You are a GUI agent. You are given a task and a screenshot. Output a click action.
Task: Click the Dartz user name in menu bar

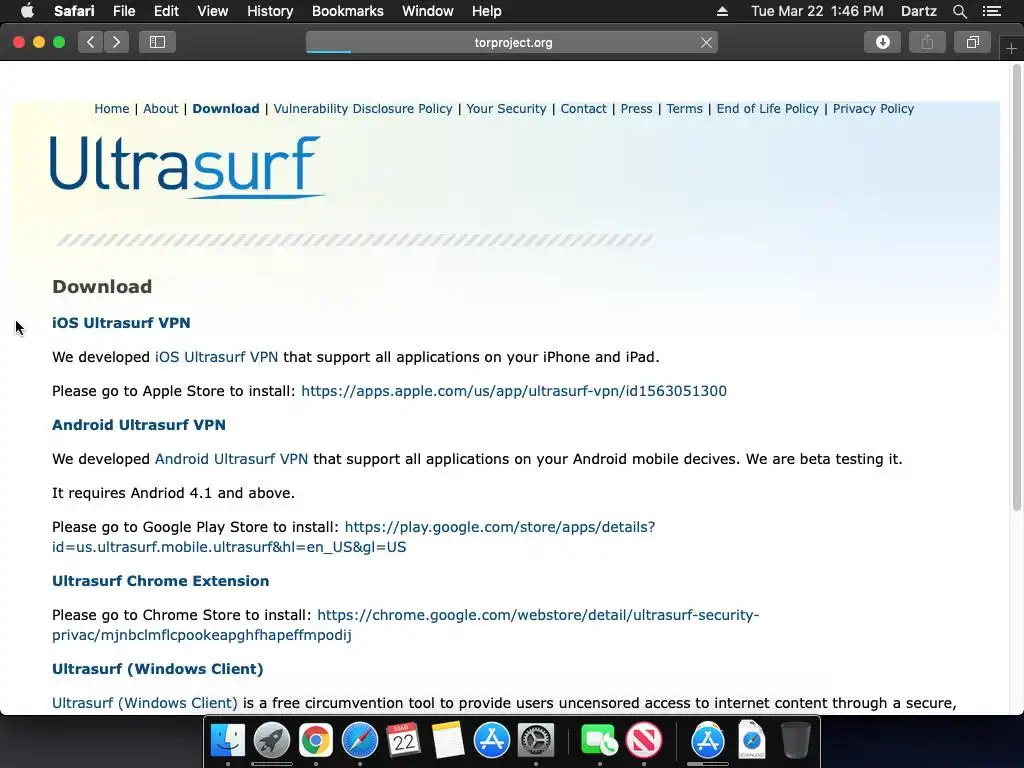(918, 11)
